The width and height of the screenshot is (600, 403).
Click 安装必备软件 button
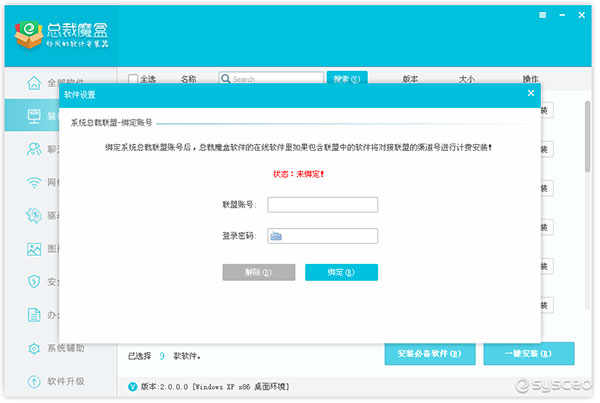point(430,354)
